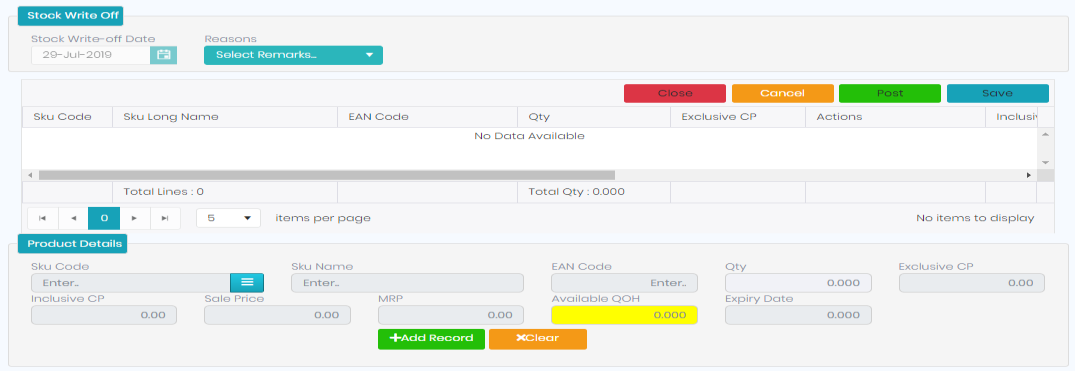Viewport: 1079px width, 371px height.
Task: Click the orange Cancel button
Action: pos(782,94)
